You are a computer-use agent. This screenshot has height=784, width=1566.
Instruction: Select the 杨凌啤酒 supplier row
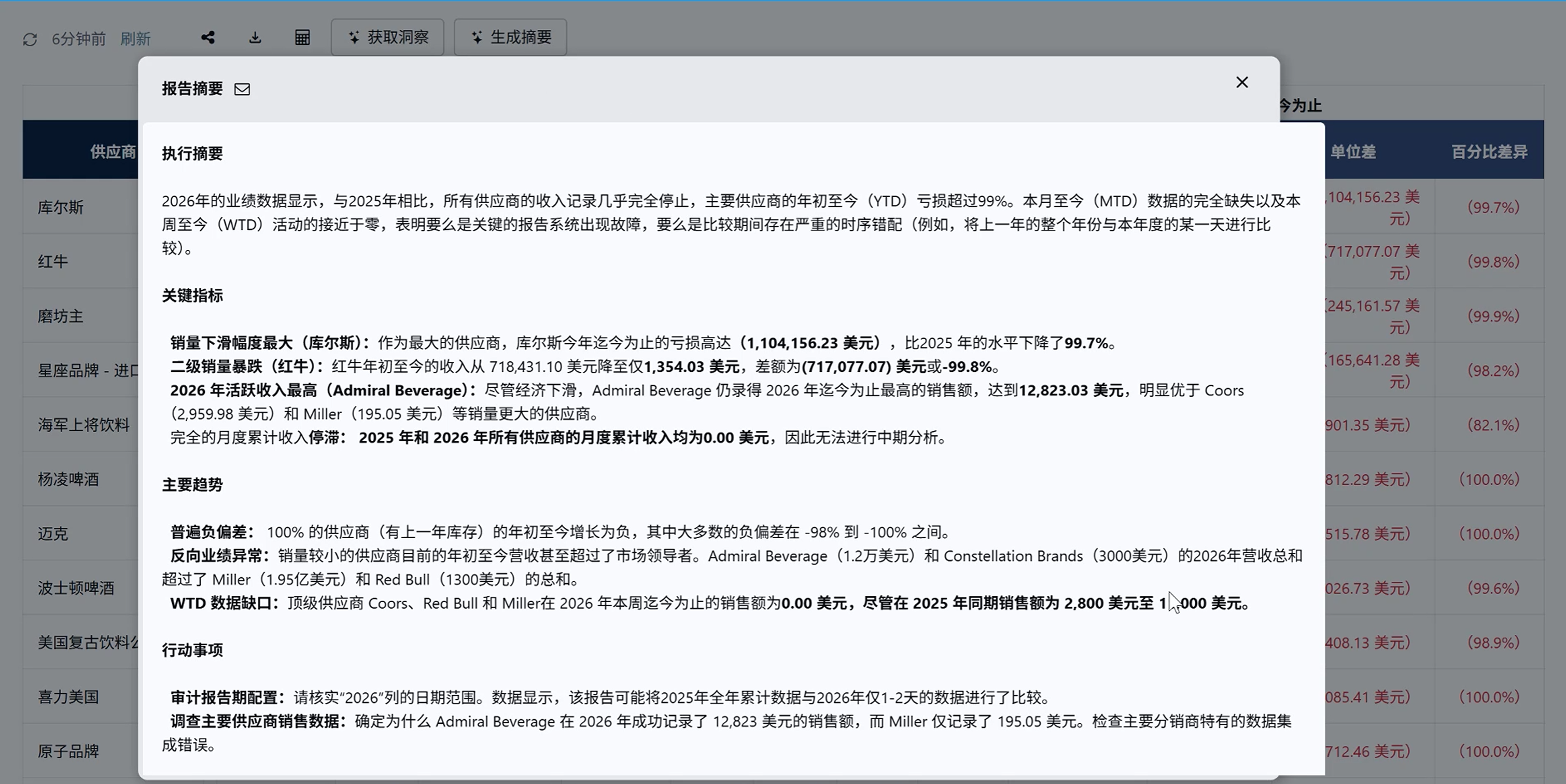click(x=68, y=479)
